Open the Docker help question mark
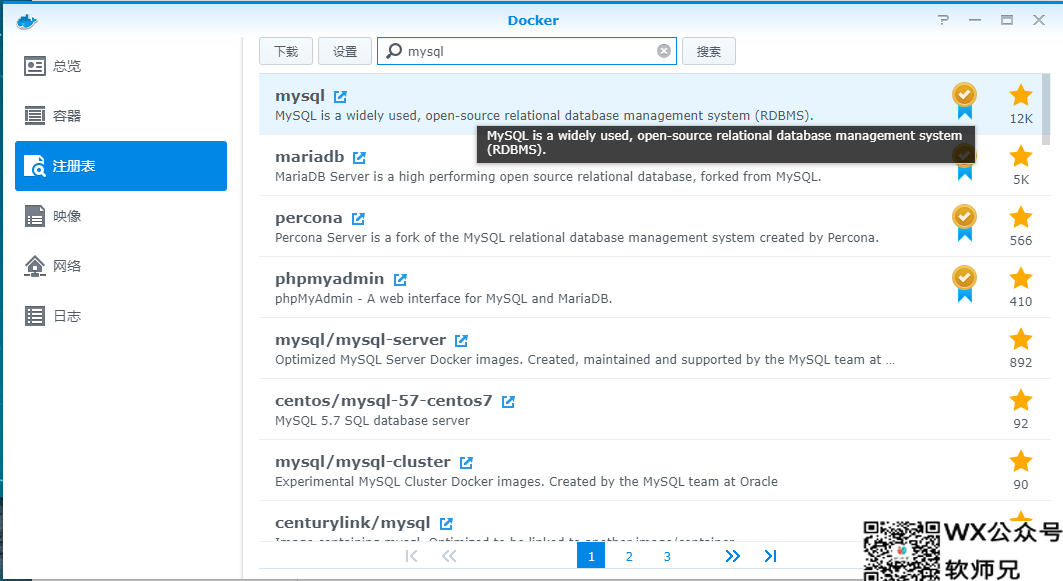 coord(944,20)
